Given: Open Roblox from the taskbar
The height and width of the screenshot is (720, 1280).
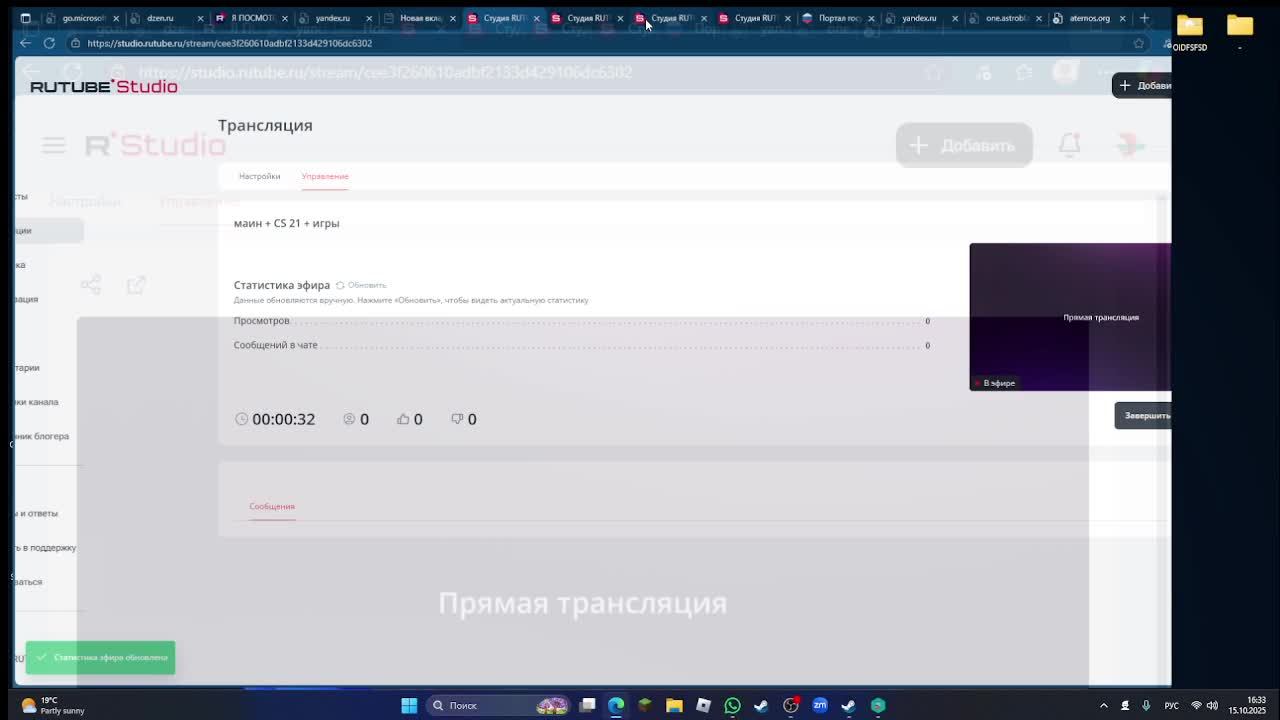Looking at the screenshot, I should point(703,705).
